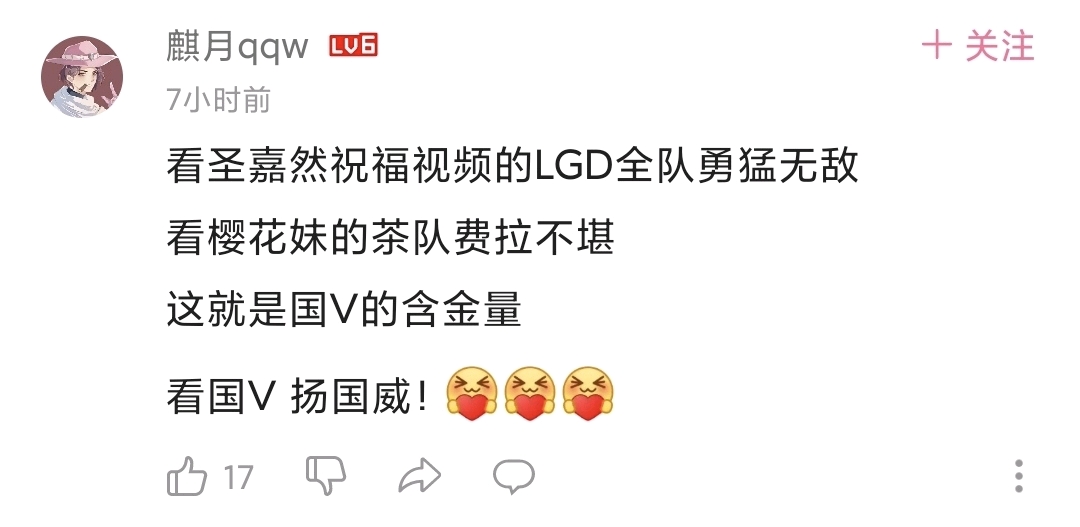Image resolution: width=1080 pixels, height=527 pixels.
Task: Dislike the comment with thumbs-down icon
Action: pos(326,475)
